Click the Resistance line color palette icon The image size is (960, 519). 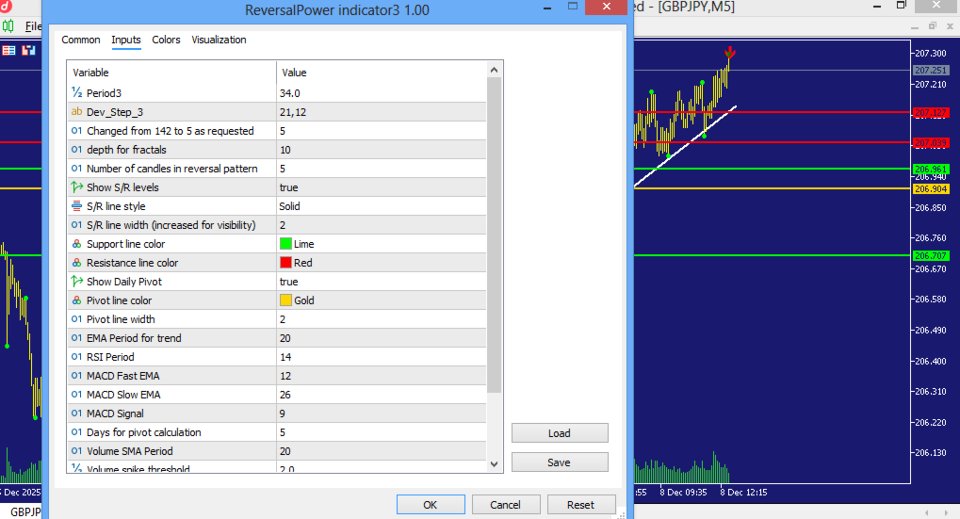point(77,263)
